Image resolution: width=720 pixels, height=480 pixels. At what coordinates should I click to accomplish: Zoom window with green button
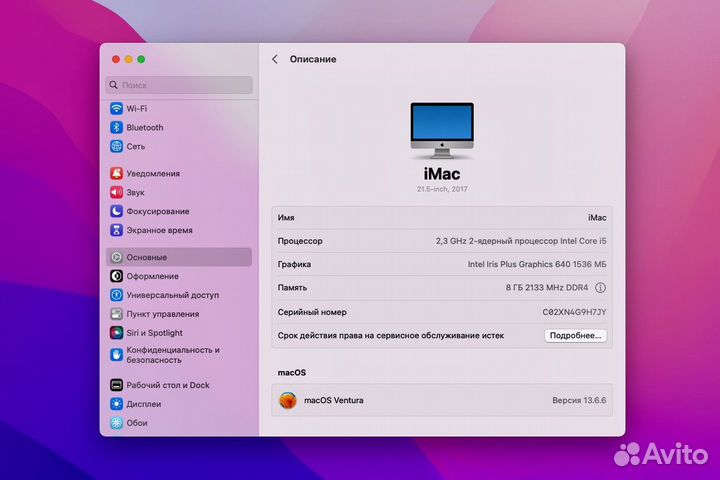click(x=141, y=59)
